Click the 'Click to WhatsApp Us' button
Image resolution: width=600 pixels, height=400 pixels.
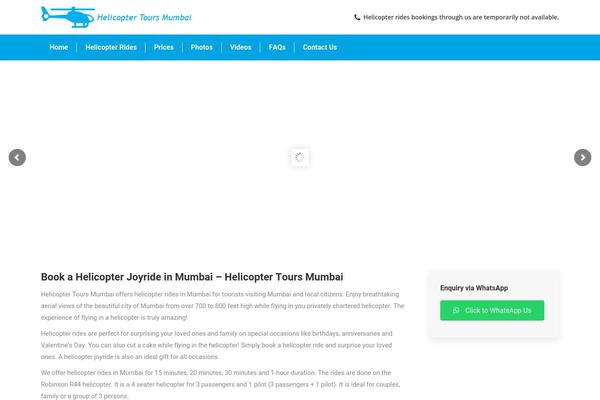coord(492,310)
